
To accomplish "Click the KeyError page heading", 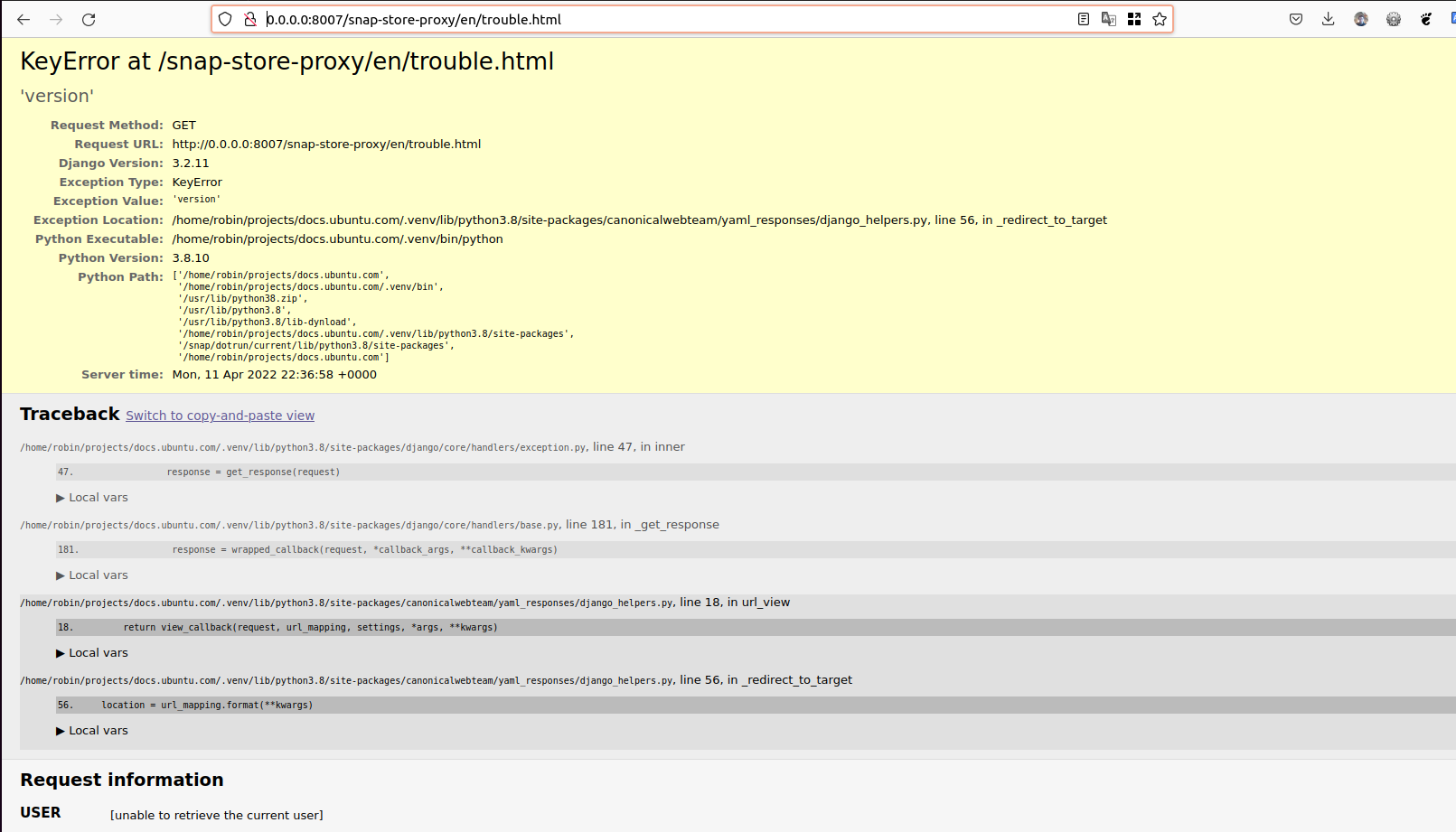I will click(287, 61).
